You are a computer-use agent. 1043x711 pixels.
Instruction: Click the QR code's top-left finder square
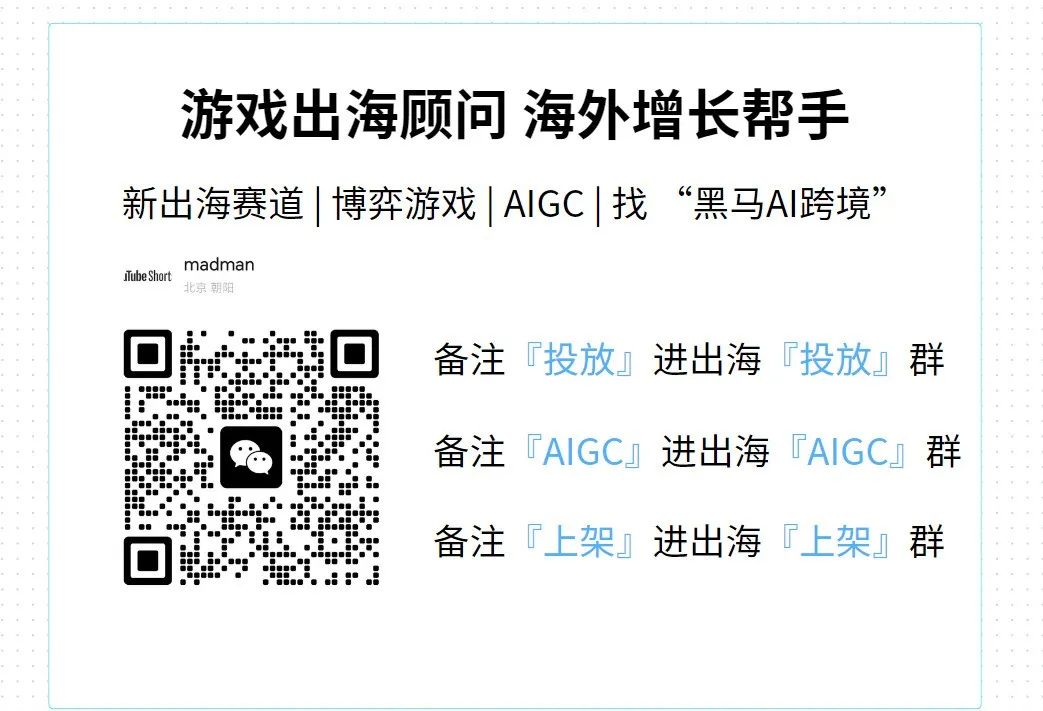(148, 354)
